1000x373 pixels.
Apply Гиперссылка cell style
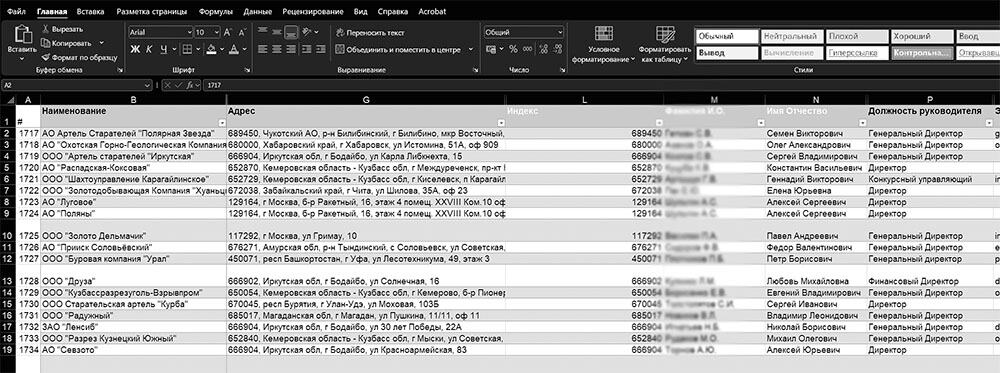(857, 53)
